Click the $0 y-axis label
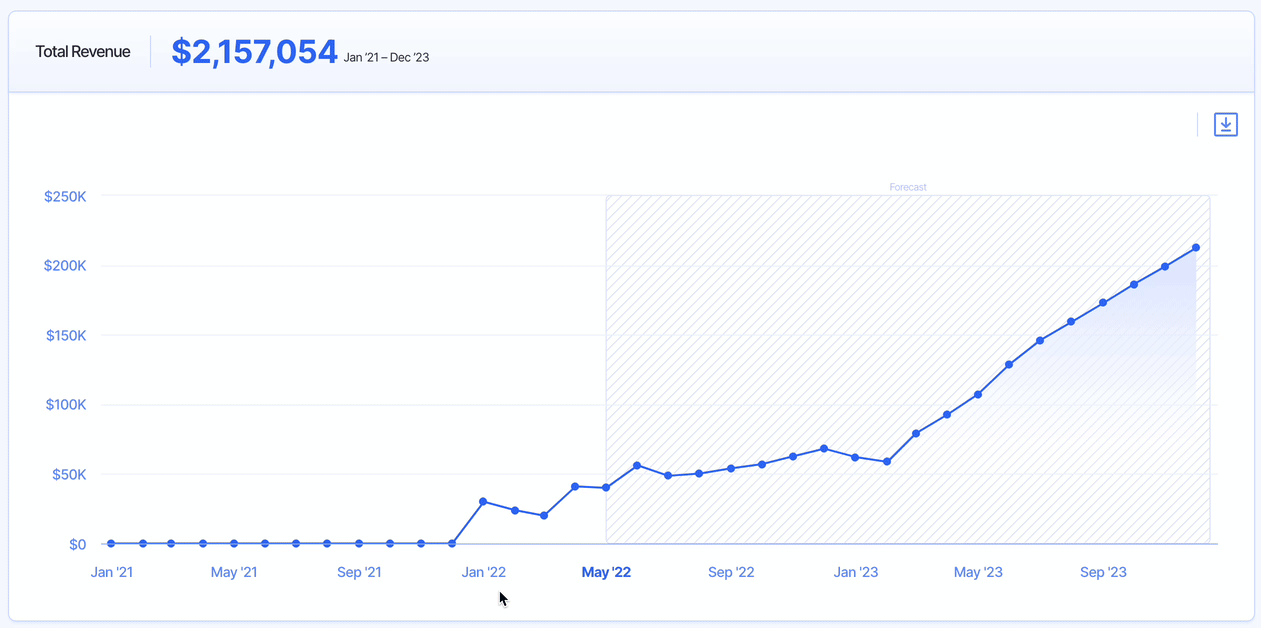1261x628 pixels. point(77,545)
